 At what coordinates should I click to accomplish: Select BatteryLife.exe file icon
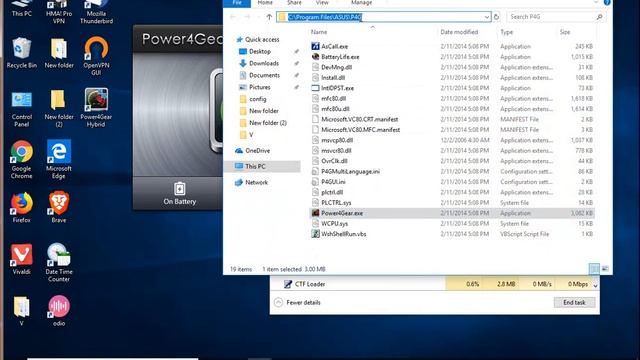pyautogui.click(x=315, y=57)
